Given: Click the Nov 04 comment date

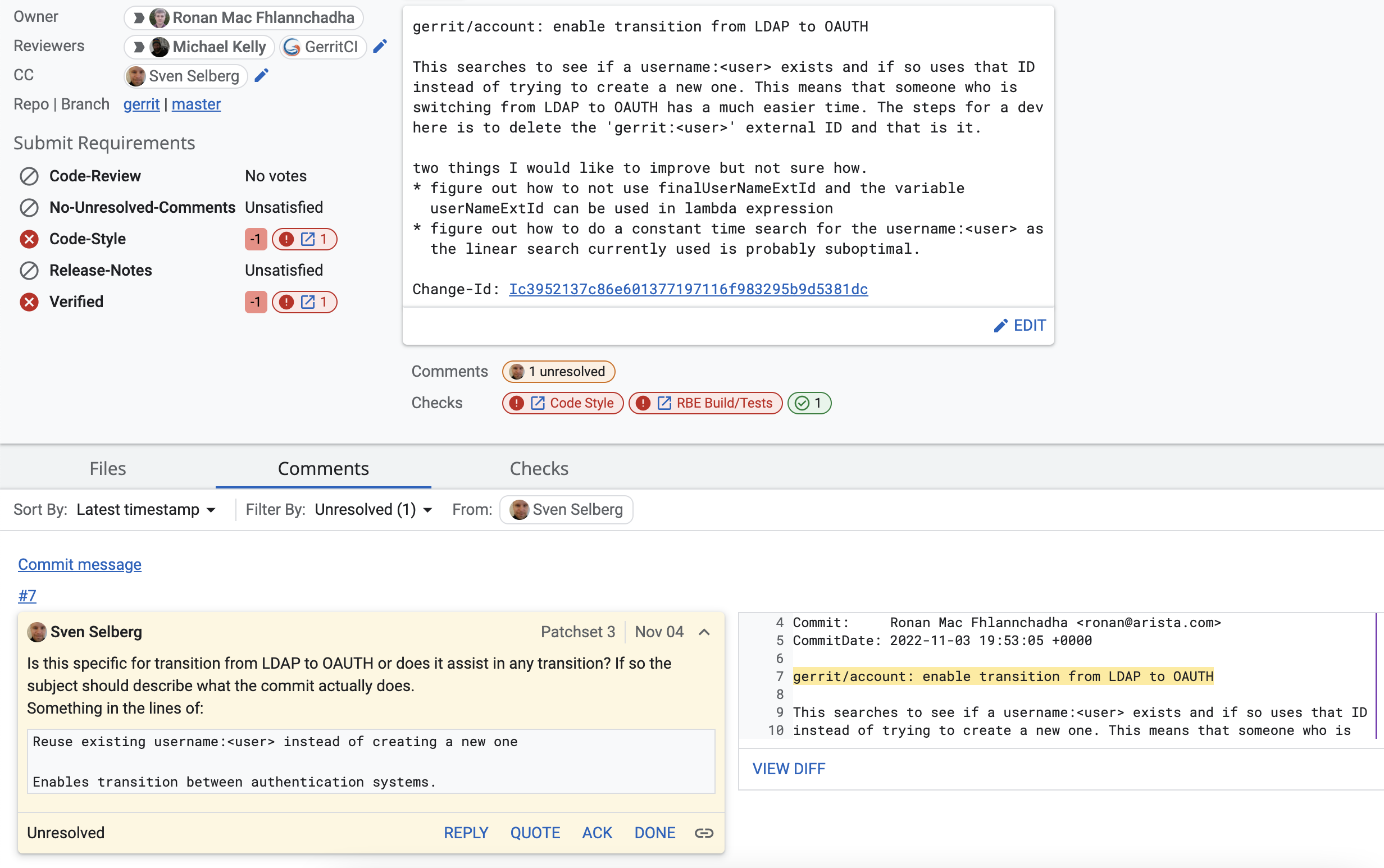Looking at the screenshot, I should [x=659, y=632].
